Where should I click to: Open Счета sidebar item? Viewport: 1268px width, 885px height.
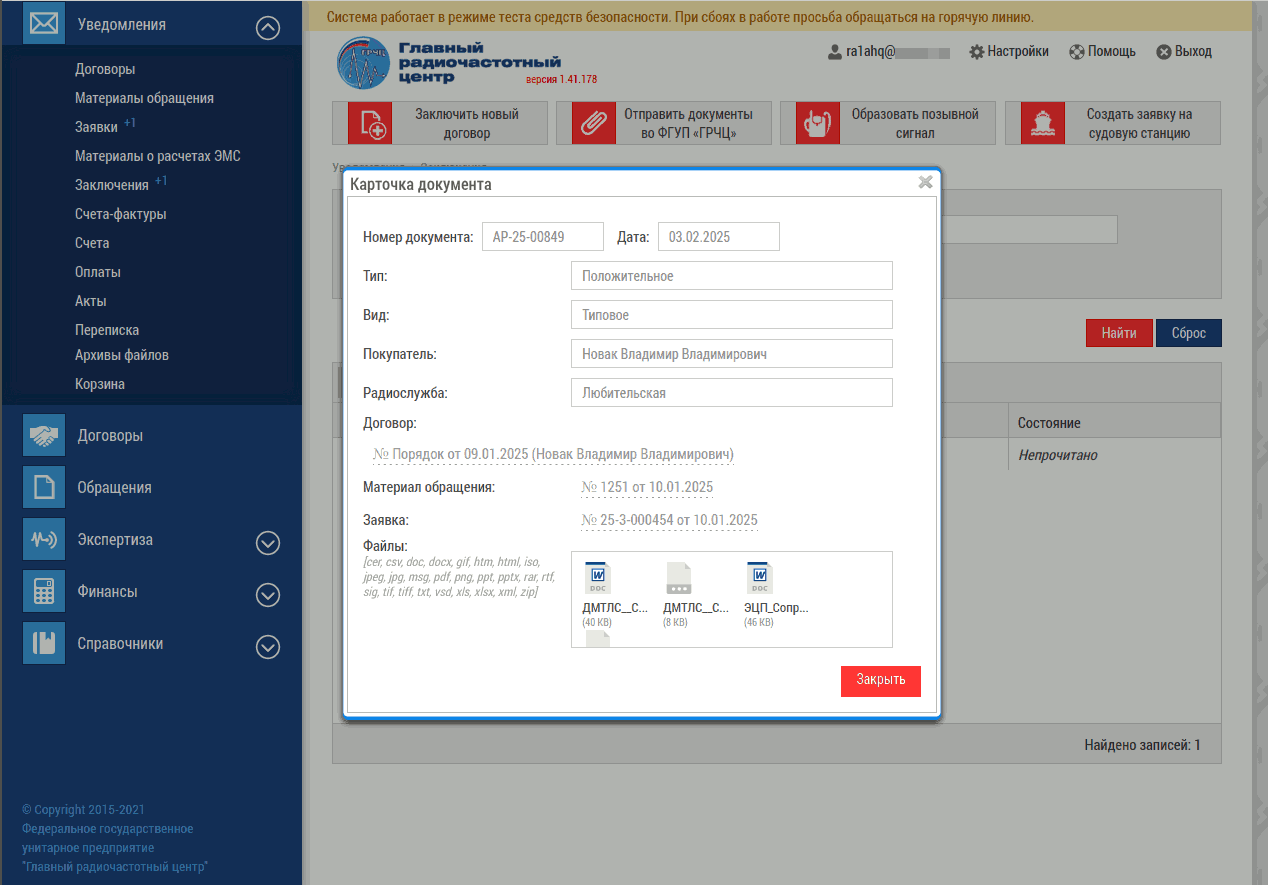pyautogui.click(x=92, y=243)
